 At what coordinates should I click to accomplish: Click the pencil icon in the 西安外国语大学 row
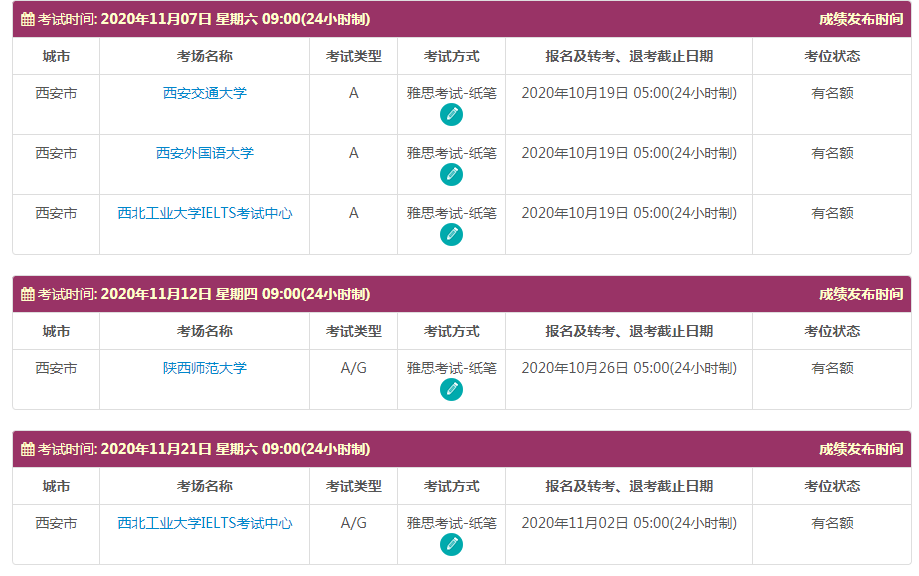[451, 175]
